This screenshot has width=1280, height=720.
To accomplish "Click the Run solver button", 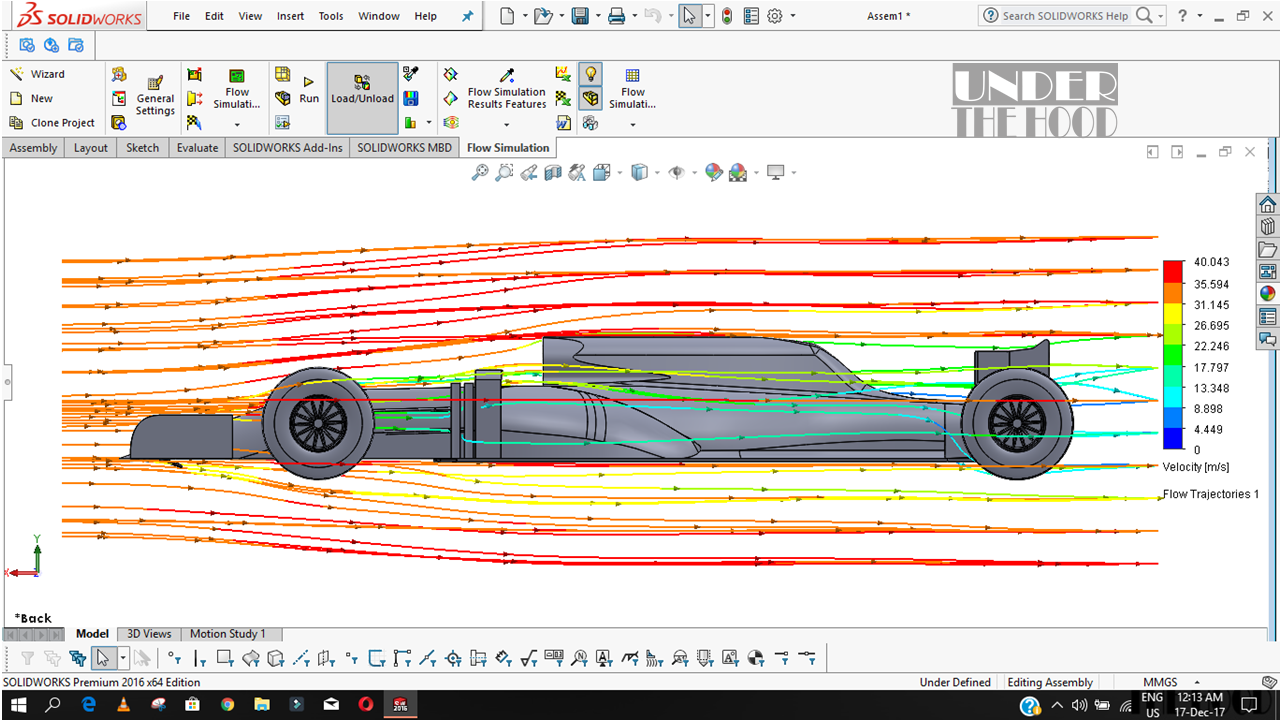I will (x=309, y=90).
